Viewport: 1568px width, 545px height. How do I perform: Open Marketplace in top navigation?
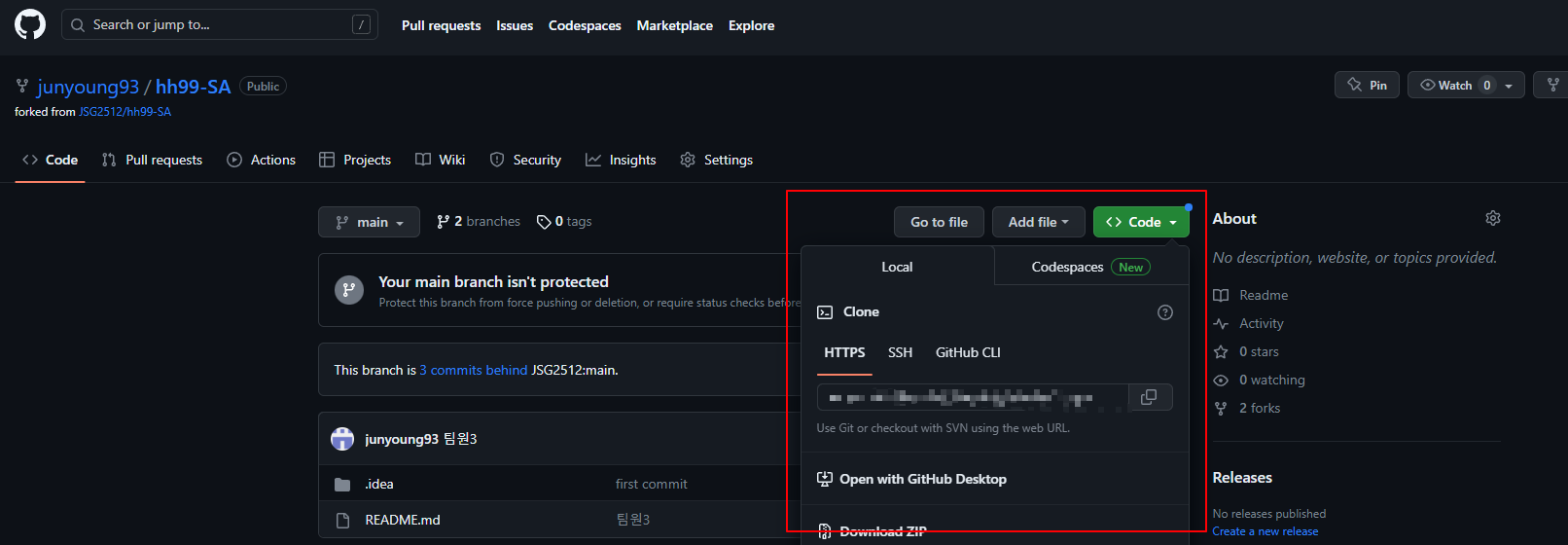coord(675,25)
